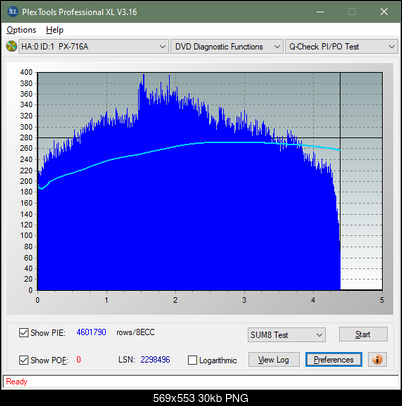This screenshot has width=402, height=406.
Task: Open the Help menu
Action: tap(55, 30)
